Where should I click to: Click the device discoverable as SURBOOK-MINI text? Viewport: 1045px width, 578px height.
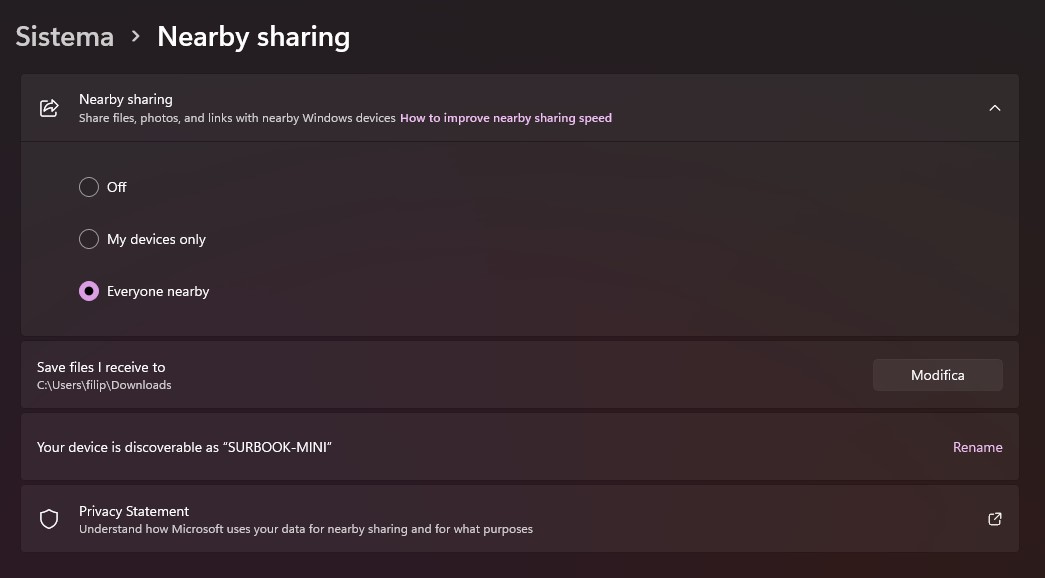[x=184, y=447]
